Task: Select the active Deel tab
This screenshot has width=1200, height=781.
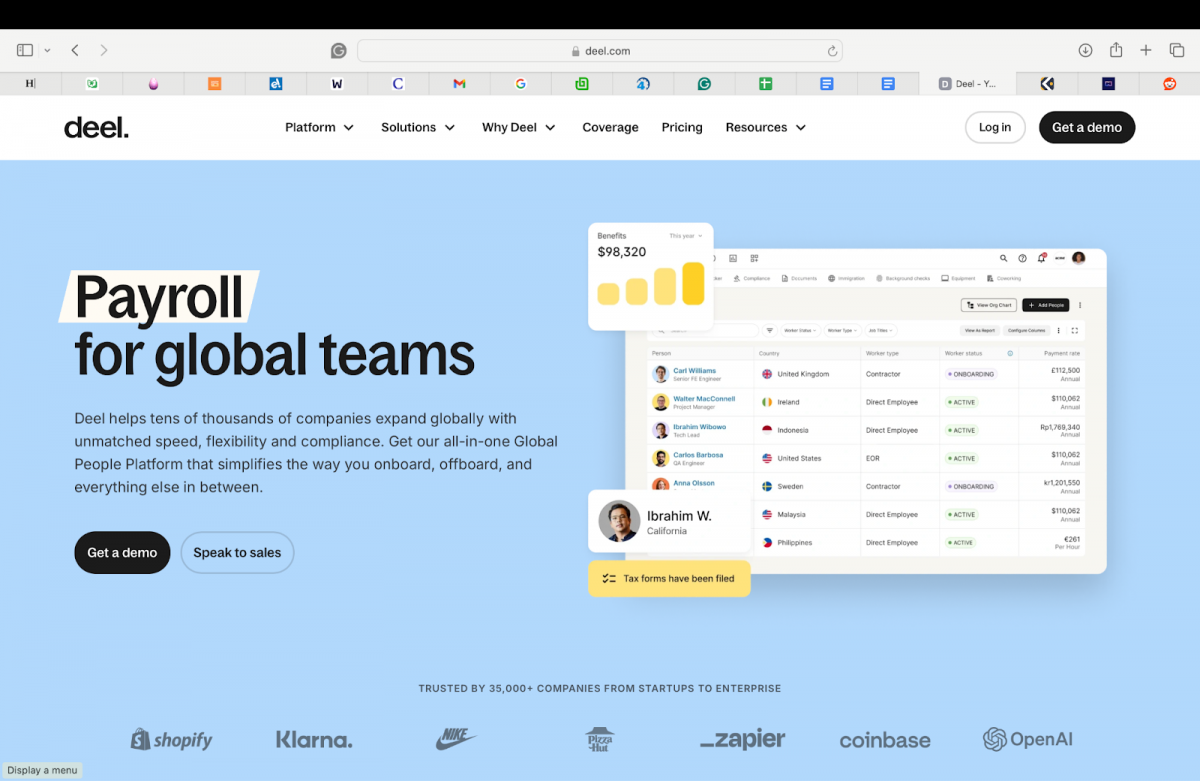Action: [968, 84]
